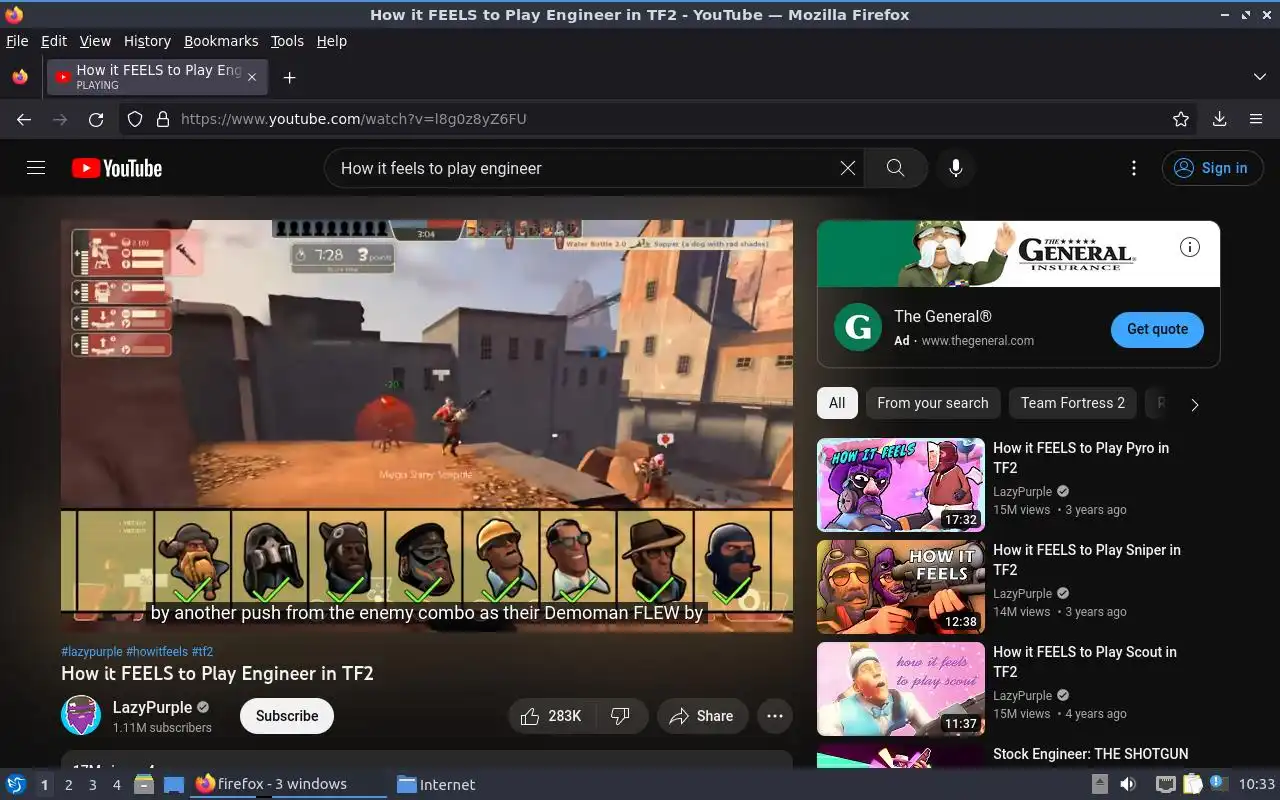Open taskbar file manager icon
The image size is (1280, 800).
pos(144,784)
